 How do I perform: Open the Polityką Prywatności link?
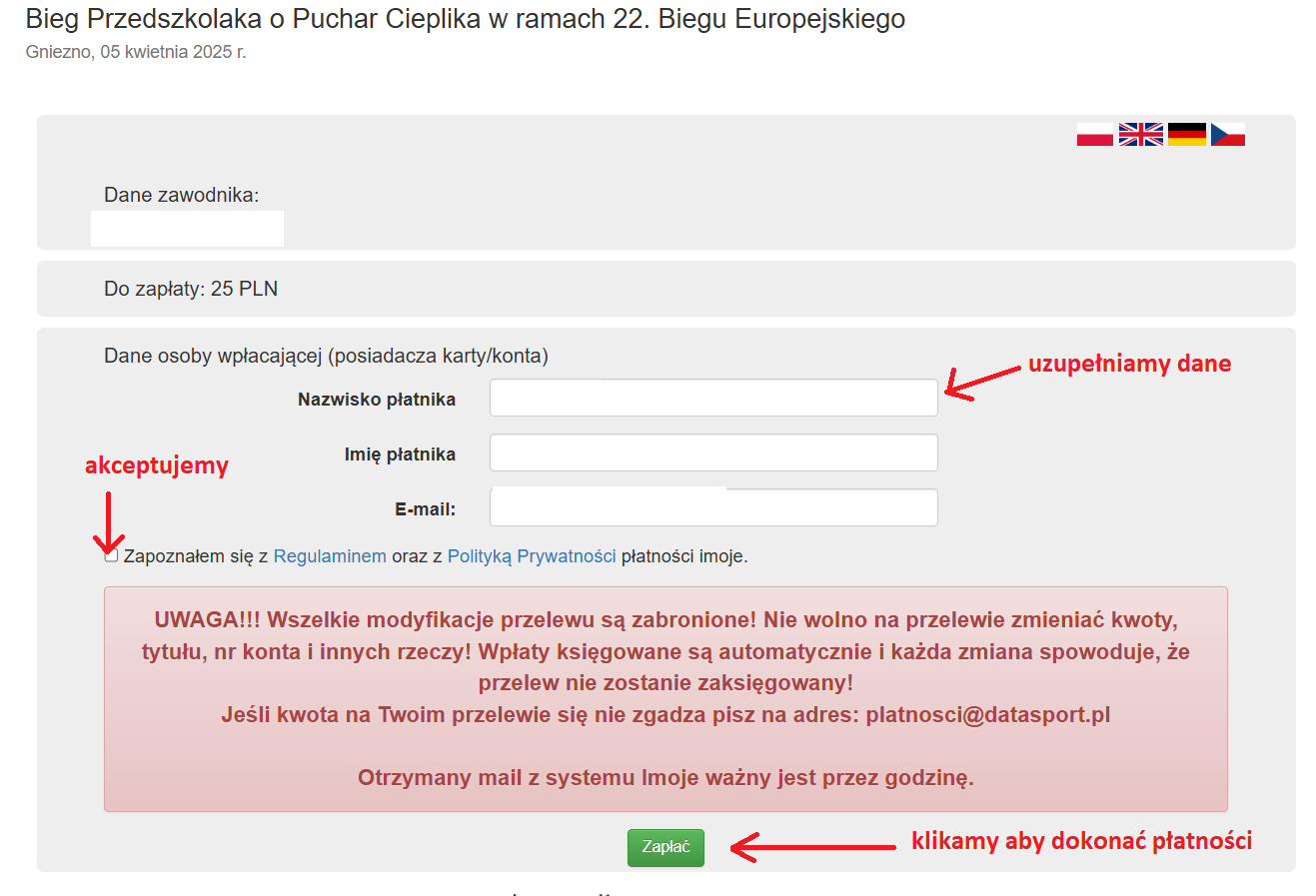pos(532,556)
